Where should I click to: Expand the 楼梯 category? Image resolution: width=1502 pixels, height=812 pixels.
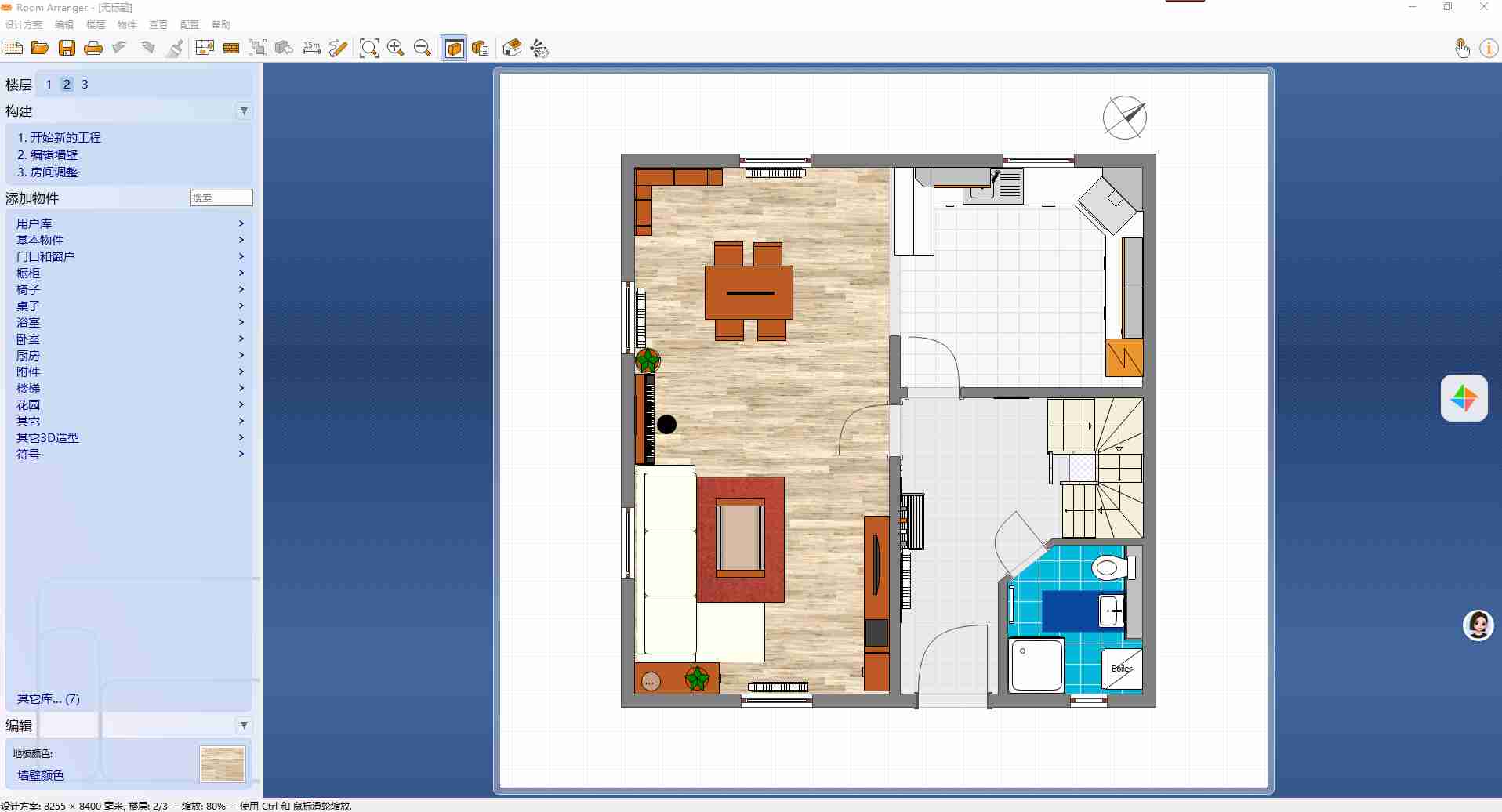click(130, 388)
